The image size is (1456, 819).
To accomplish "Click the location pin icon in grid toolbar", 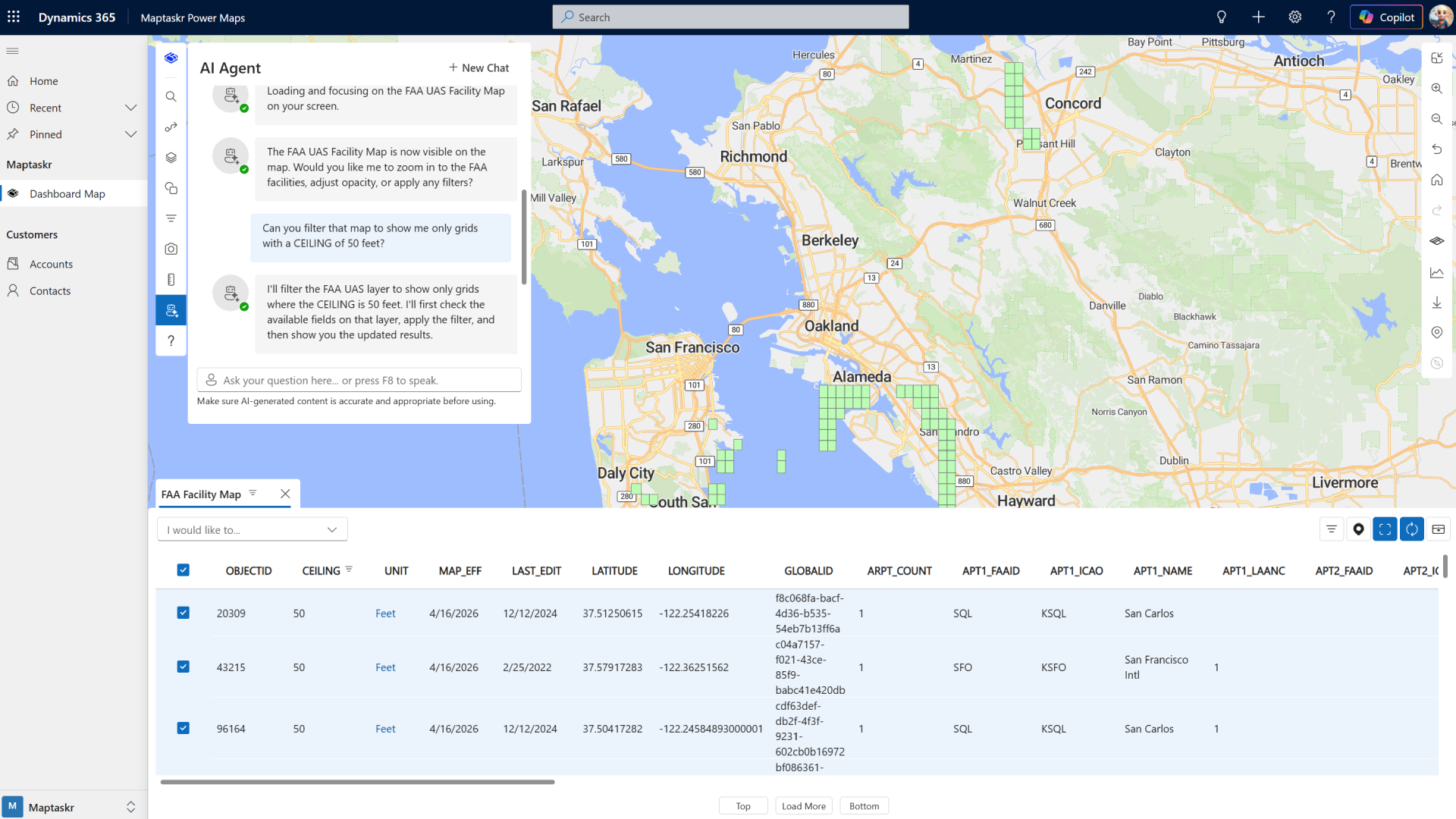I will 1358,529.
